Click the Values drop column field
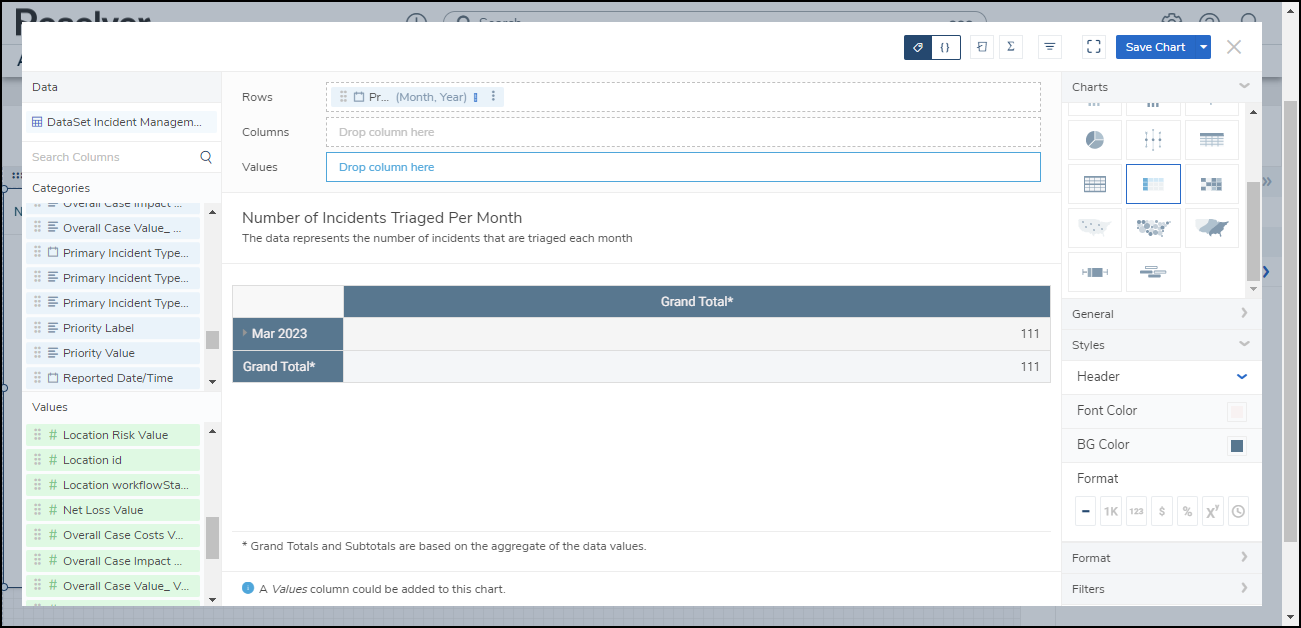 [x=683, y=167]
